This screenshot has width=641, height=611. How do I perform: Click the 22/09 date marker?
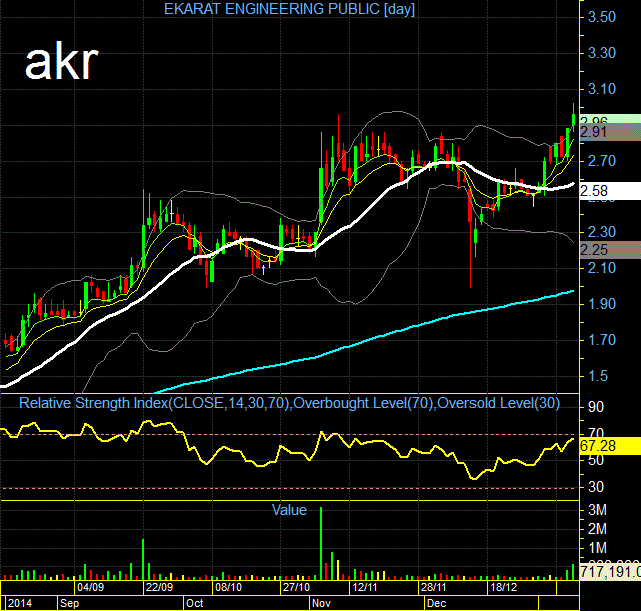click(x=159, y=588)
